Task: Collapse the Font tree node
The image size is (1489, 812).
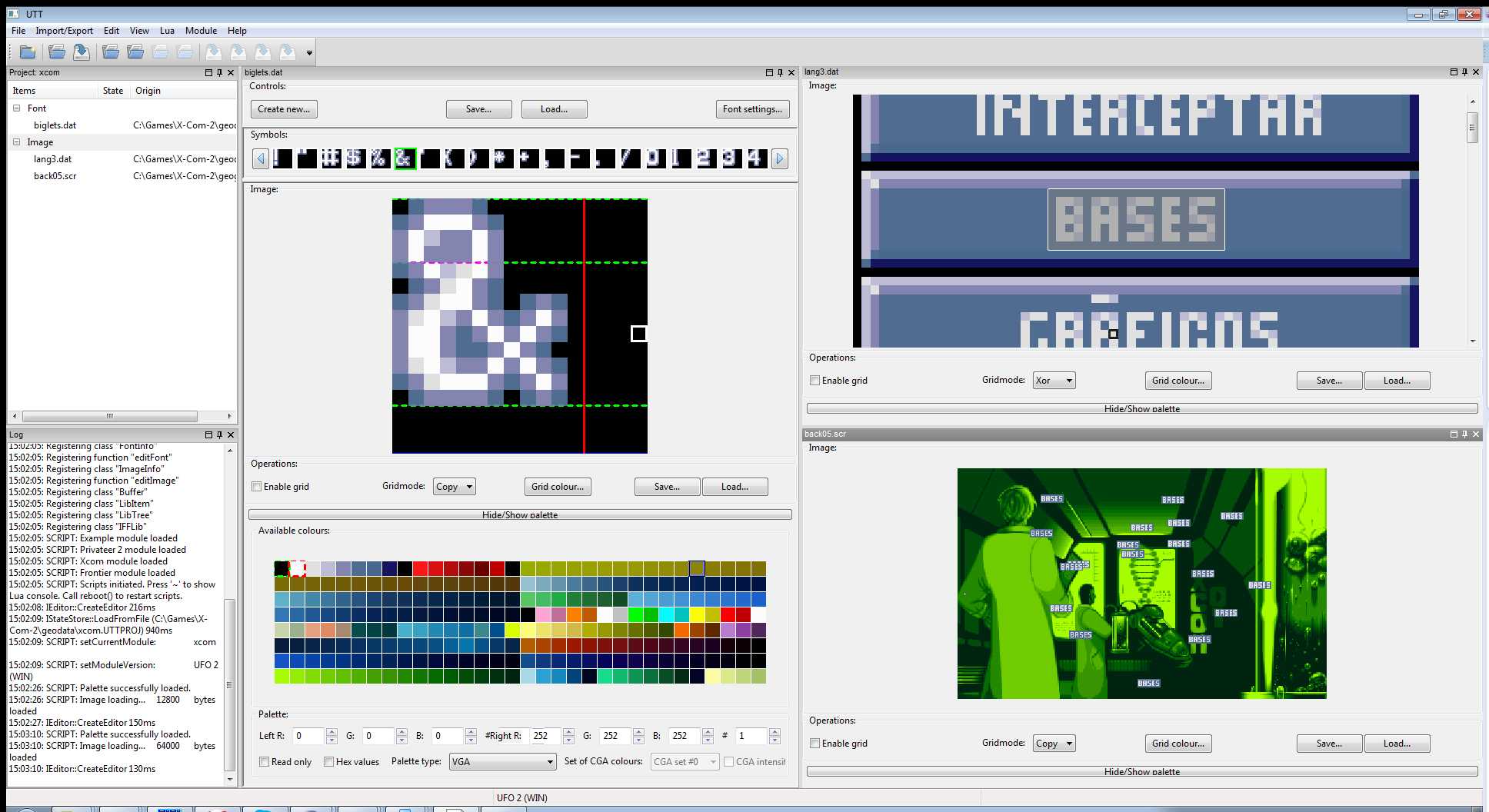Action: click(x=16, y=108)
